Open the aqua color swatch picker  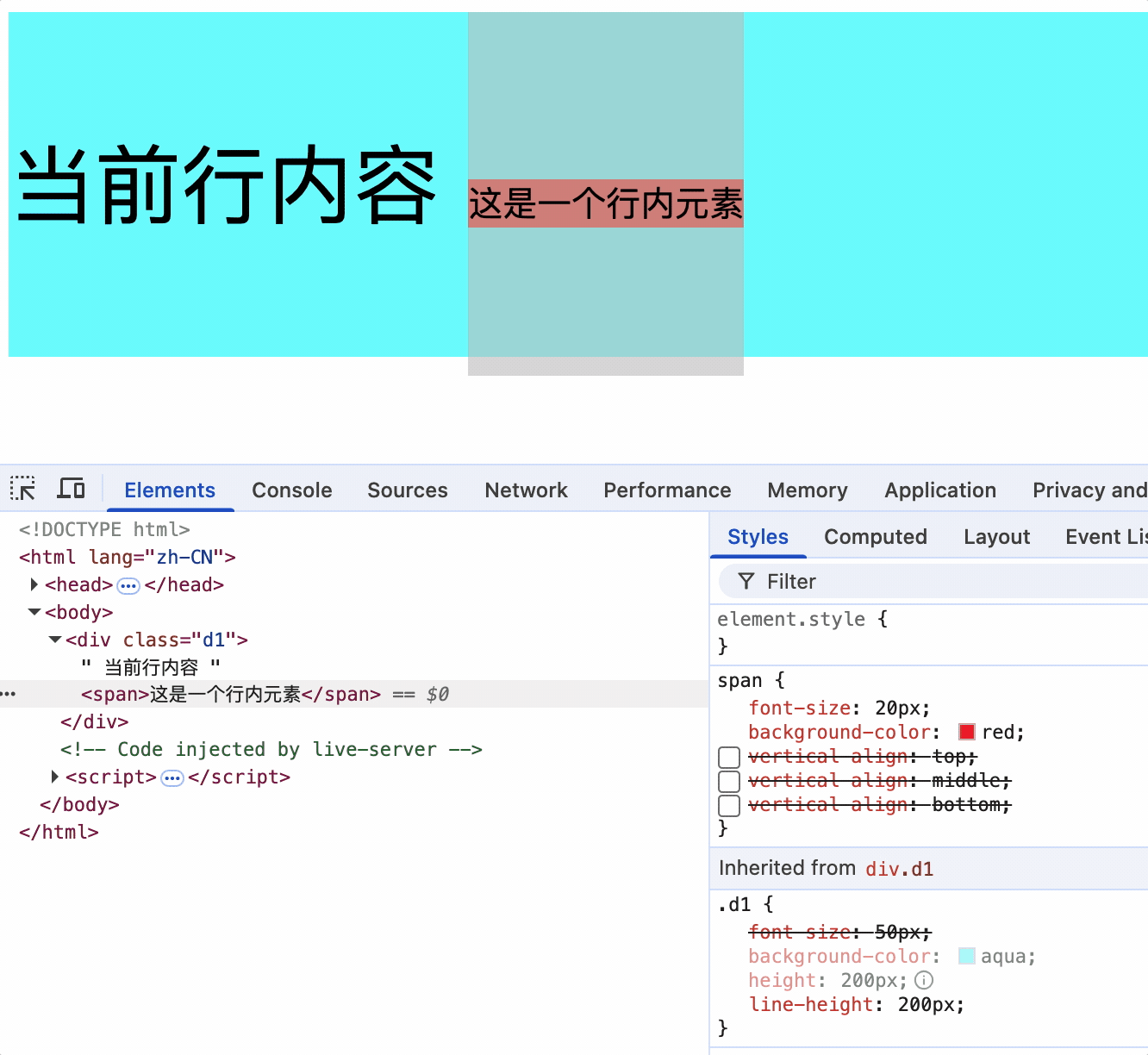(967, 956)
